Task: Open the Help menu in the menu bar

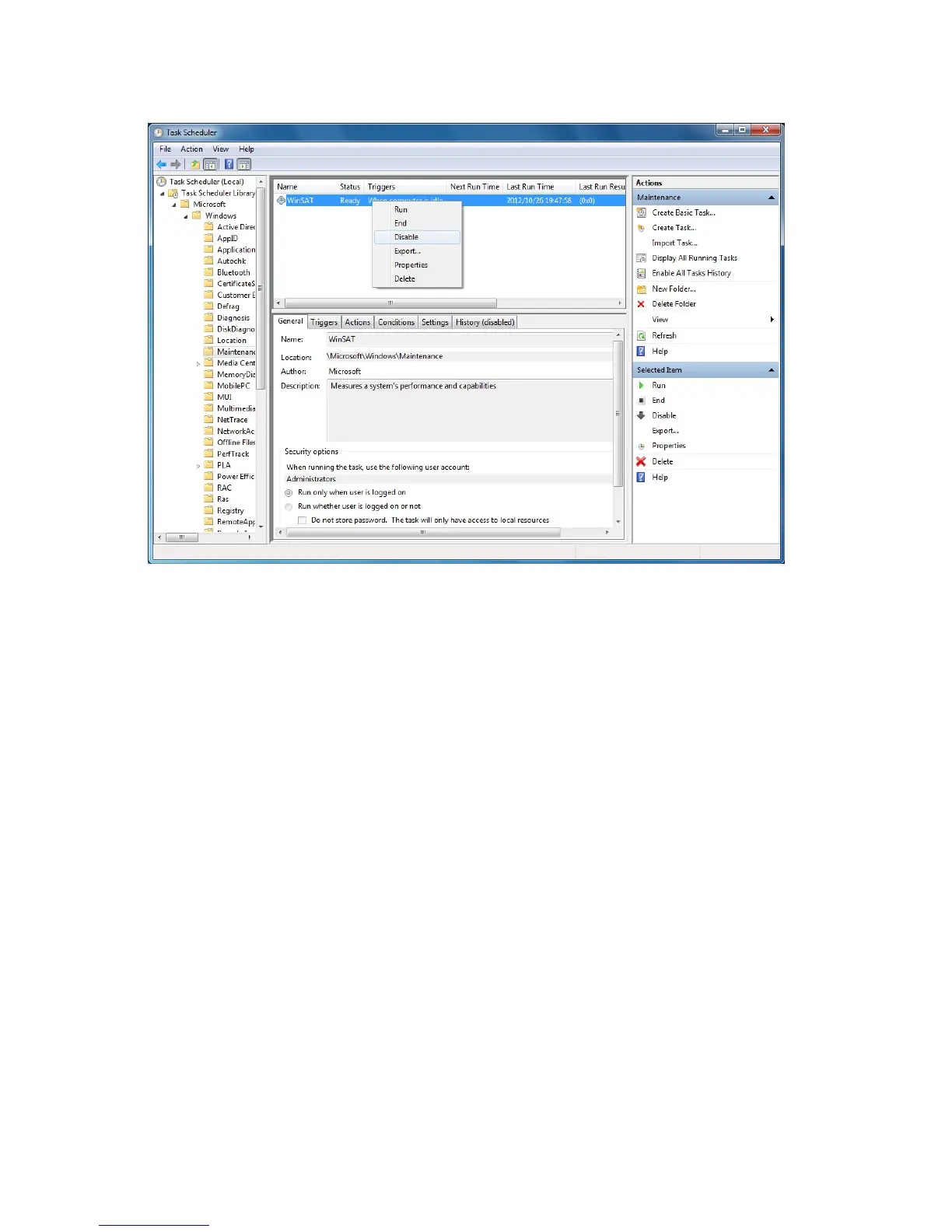Action: tap(247, 149)
